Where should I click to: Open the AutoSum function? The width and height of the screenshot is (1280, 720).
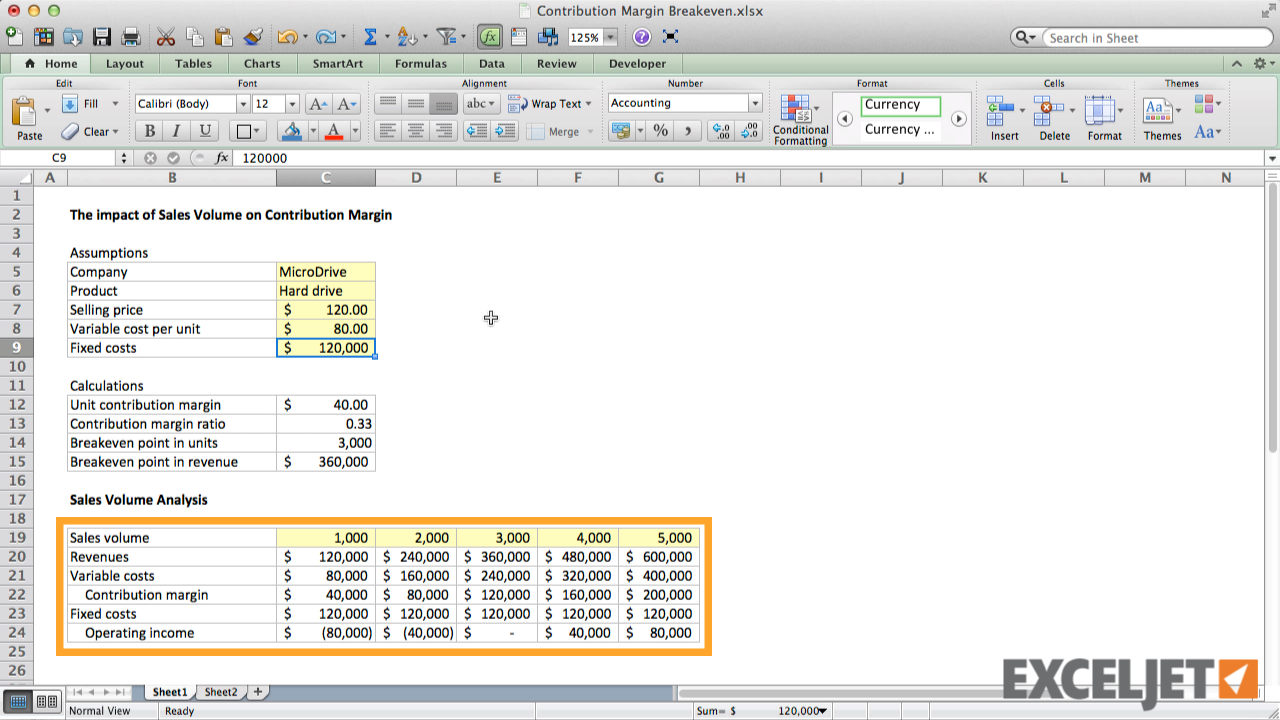372,36
